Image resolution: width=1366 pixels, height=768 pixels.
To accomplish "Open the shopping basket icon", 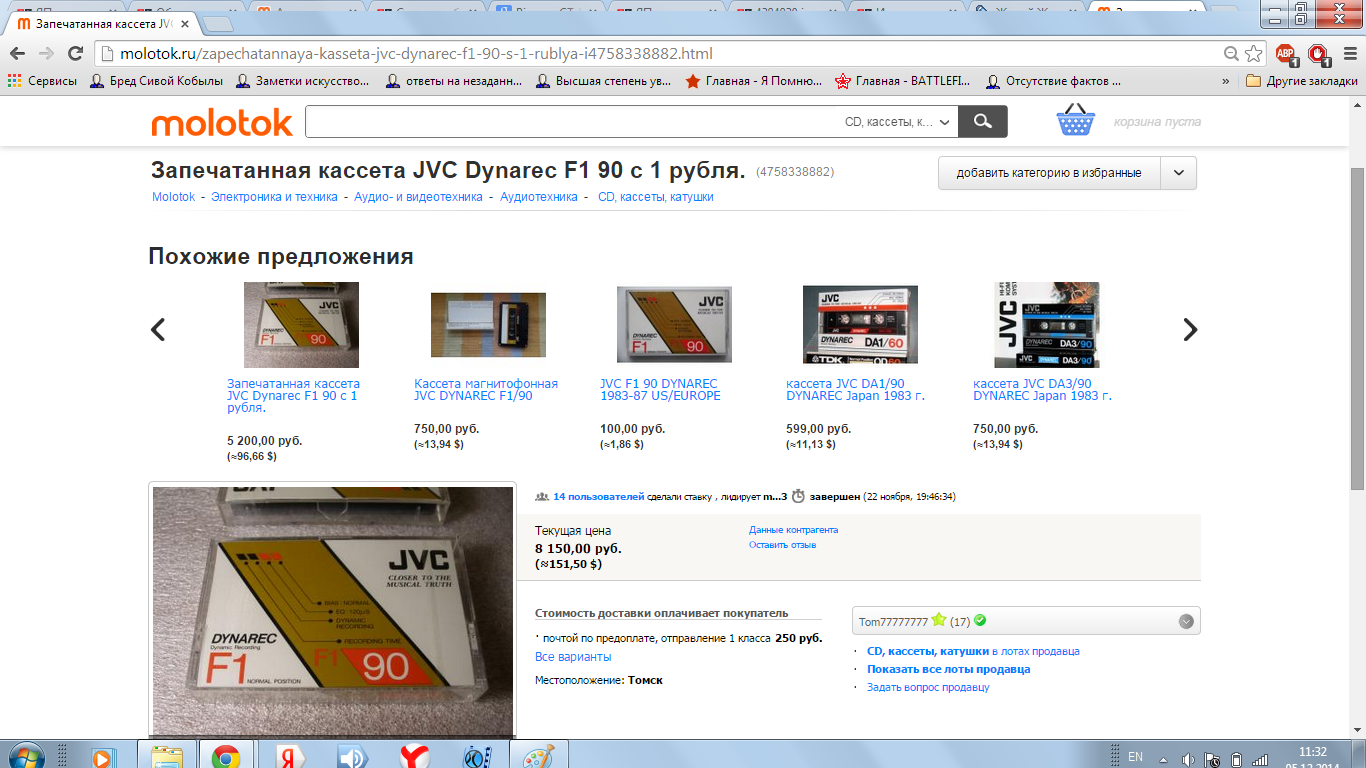I will click(x=1076, y=120).
